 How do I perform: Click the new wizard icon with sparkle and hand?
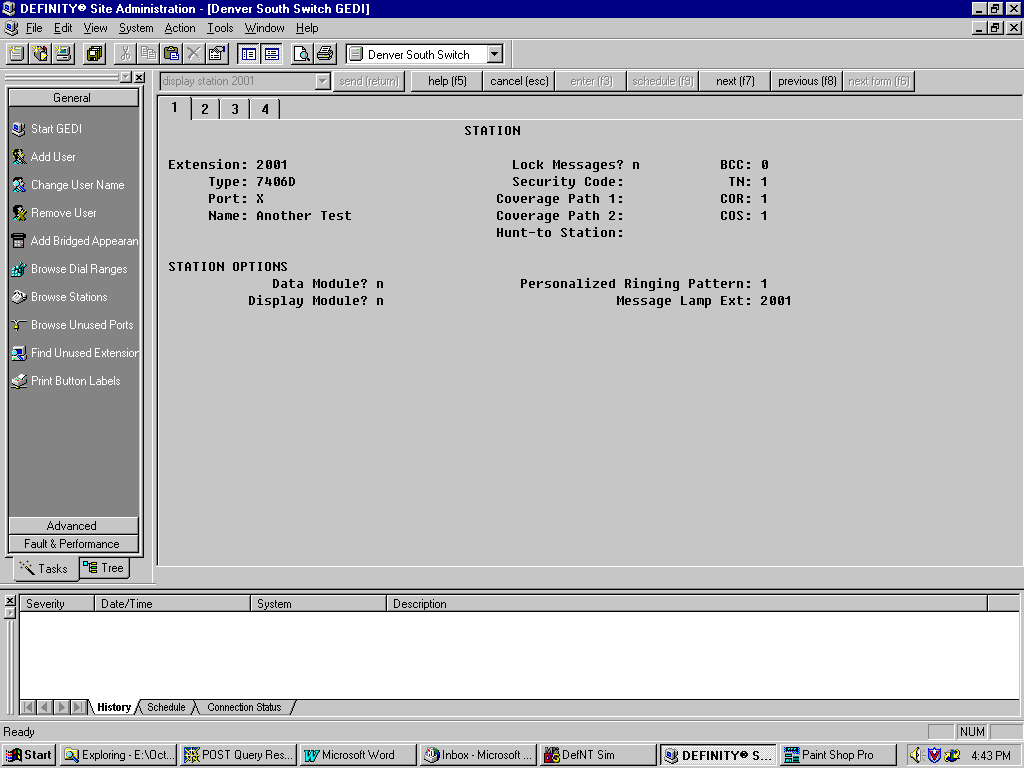tap(40, 54)
